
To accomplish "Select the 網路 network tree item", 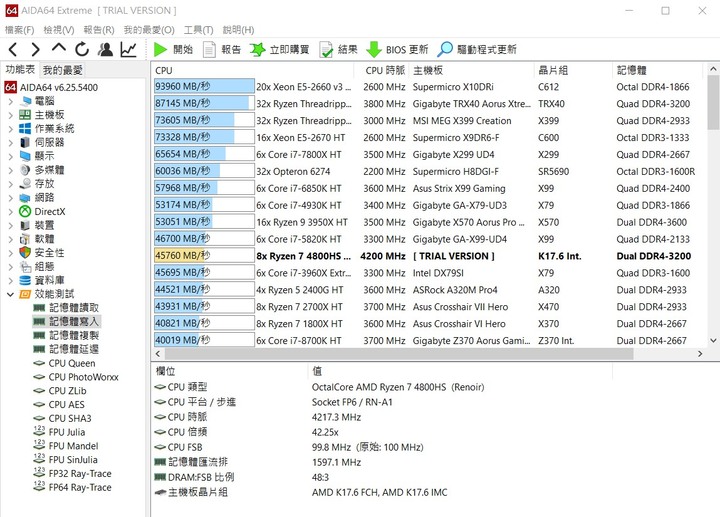I will [x=37, y=197].
